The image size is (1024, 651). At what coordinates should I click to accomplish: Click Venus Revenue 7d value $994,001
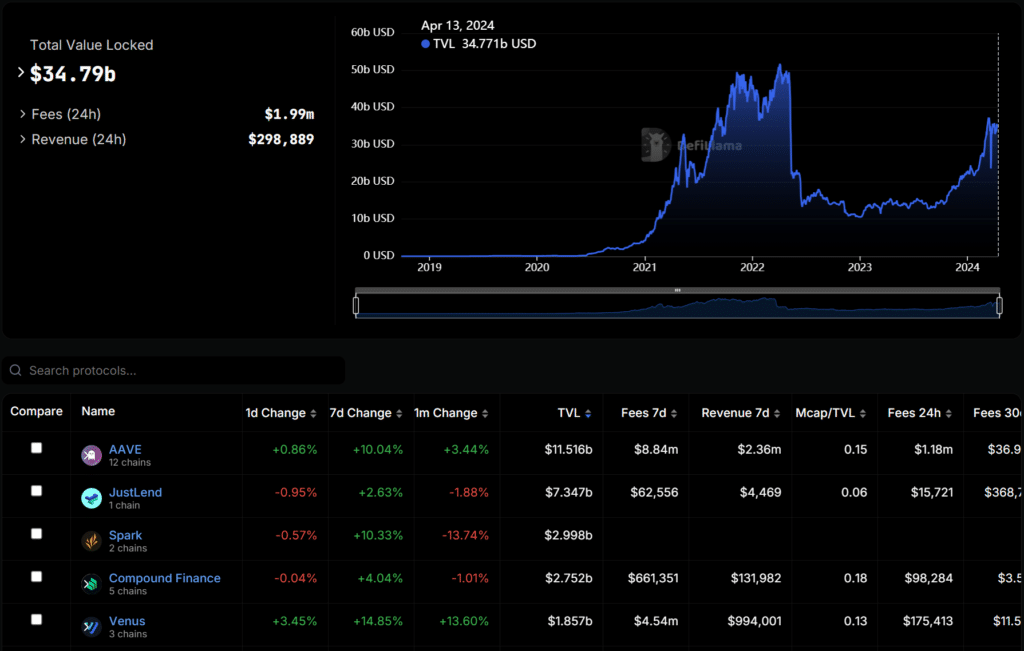(754, 621)
